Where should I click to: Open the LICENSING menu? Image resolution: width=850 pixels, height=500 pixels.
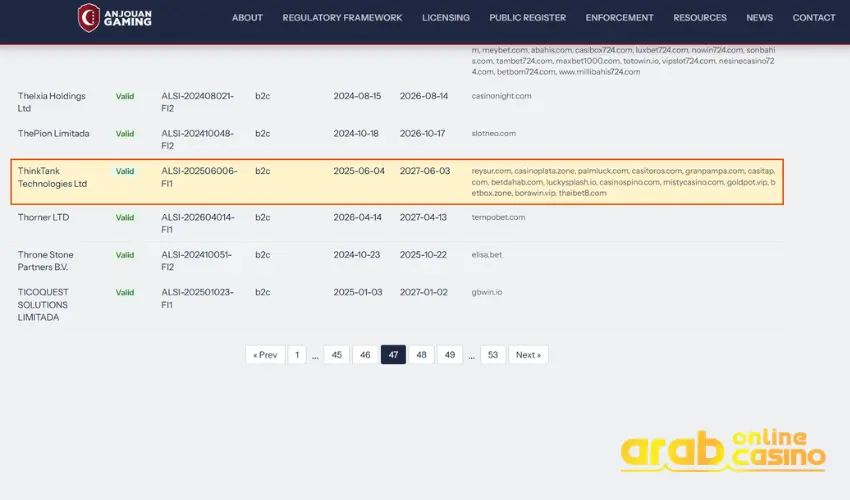click(x=446, y=18)
